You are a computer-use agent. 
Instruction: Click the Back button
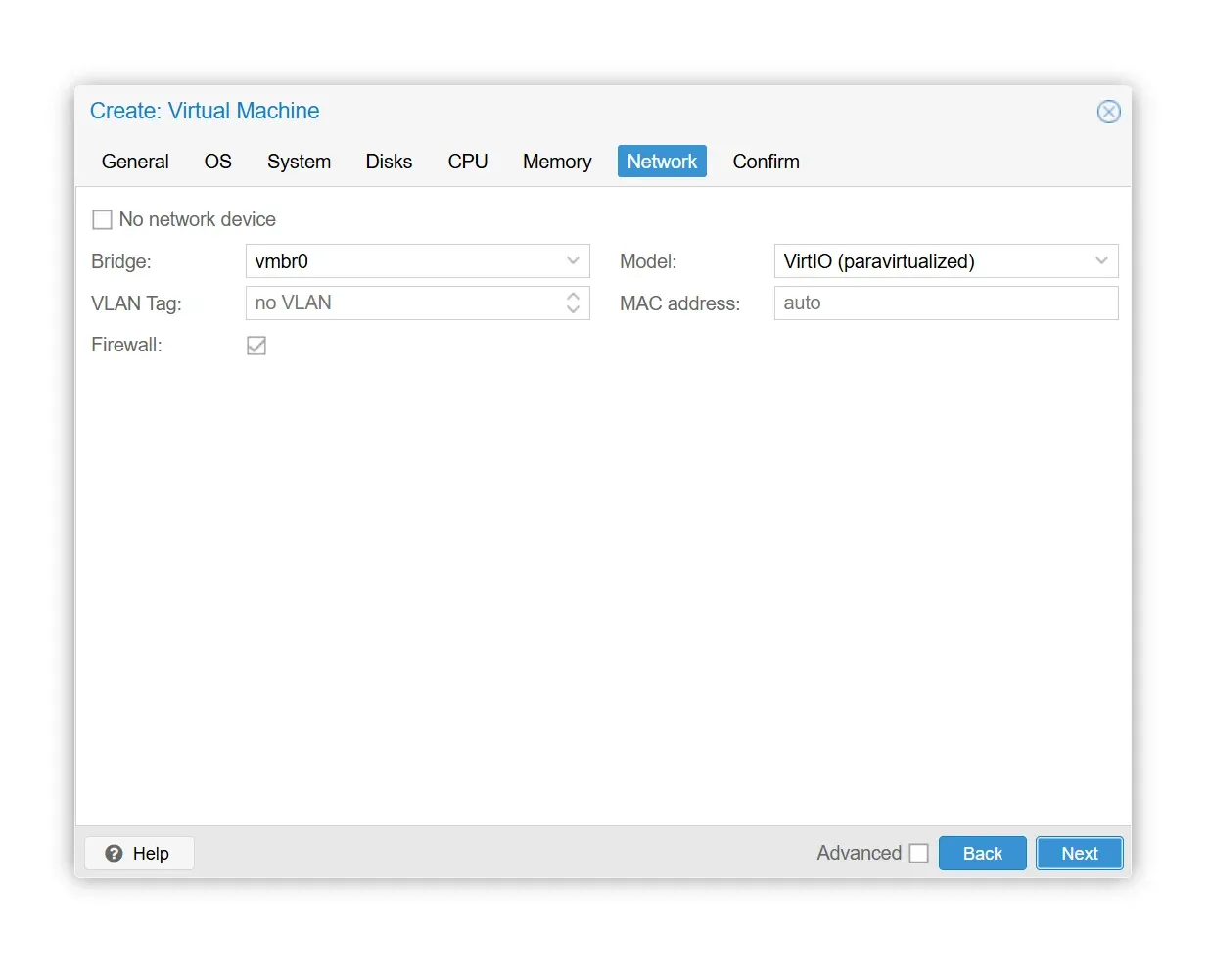(x=982, y=854)
